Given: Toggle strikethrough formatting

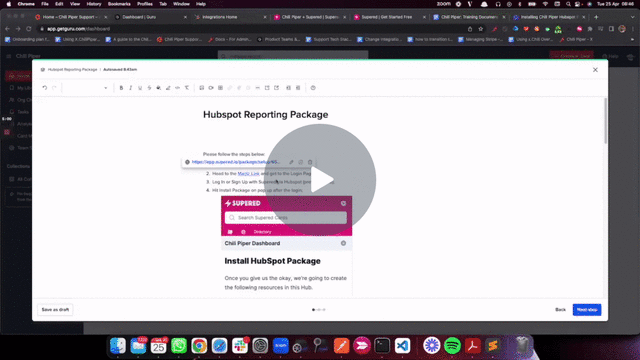Looking at the screenshot, I should tap(149, 88).
